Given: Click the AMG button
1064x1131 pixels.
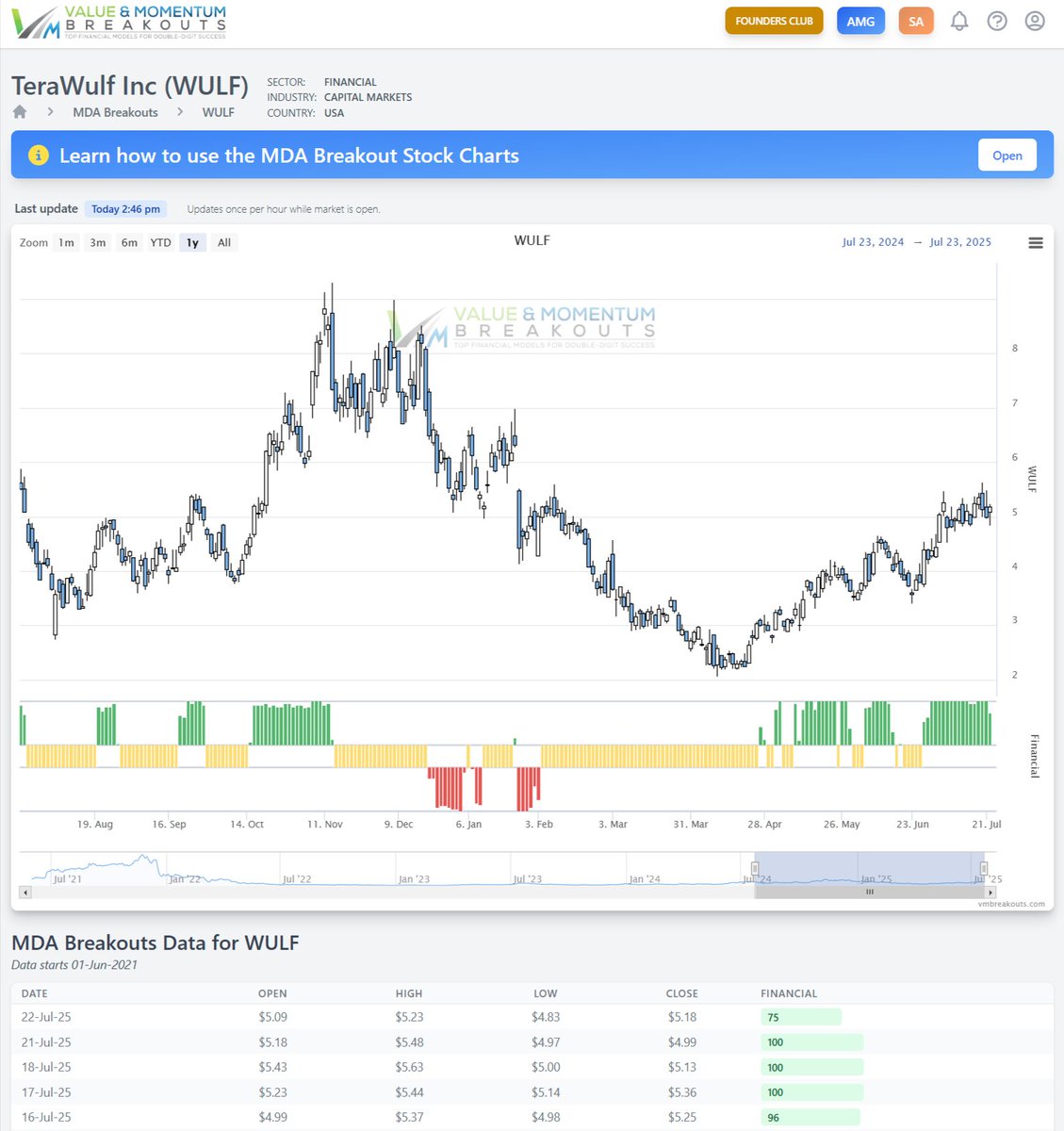Looking at the screenshot, I should click(860, 21).
